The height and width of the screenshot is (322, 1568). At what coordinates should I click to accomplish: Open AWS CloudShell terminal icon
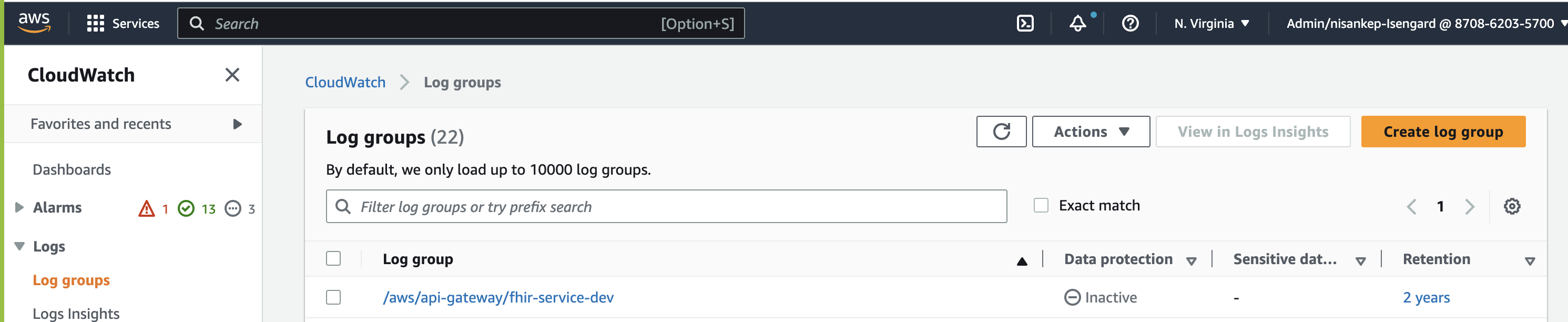1025,24
